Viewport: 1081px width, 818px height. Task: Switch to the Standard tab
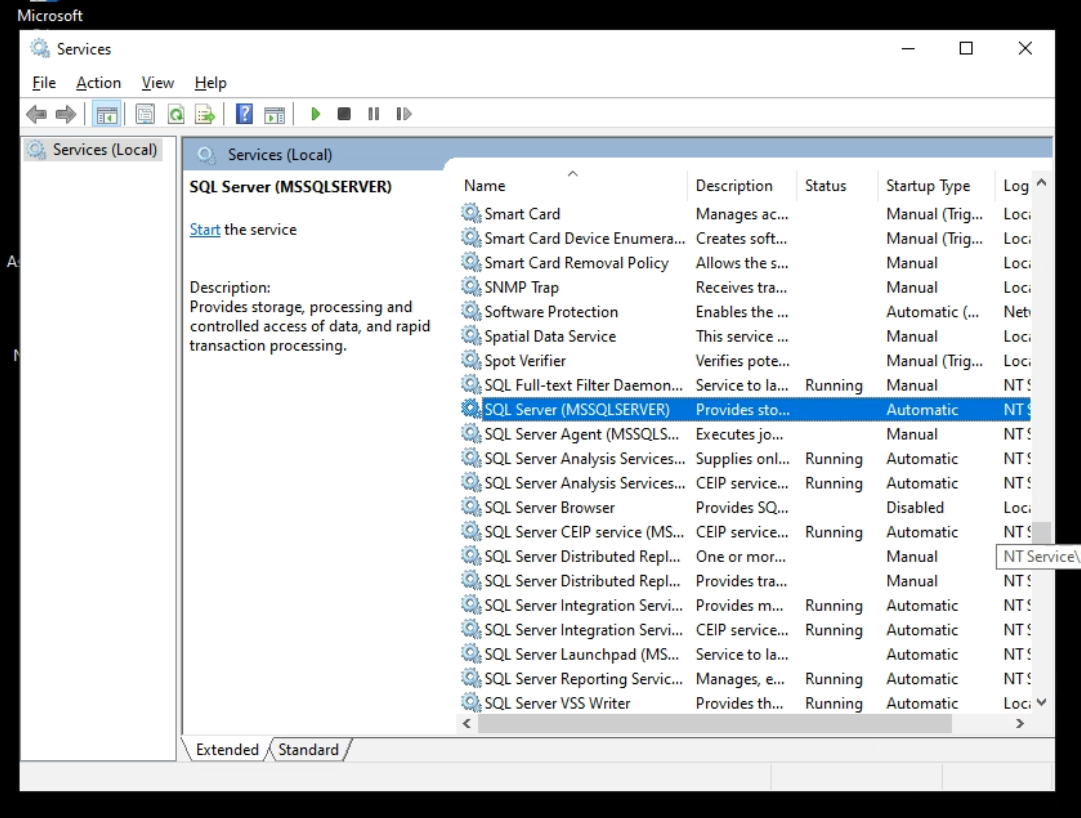click(308, 749)
